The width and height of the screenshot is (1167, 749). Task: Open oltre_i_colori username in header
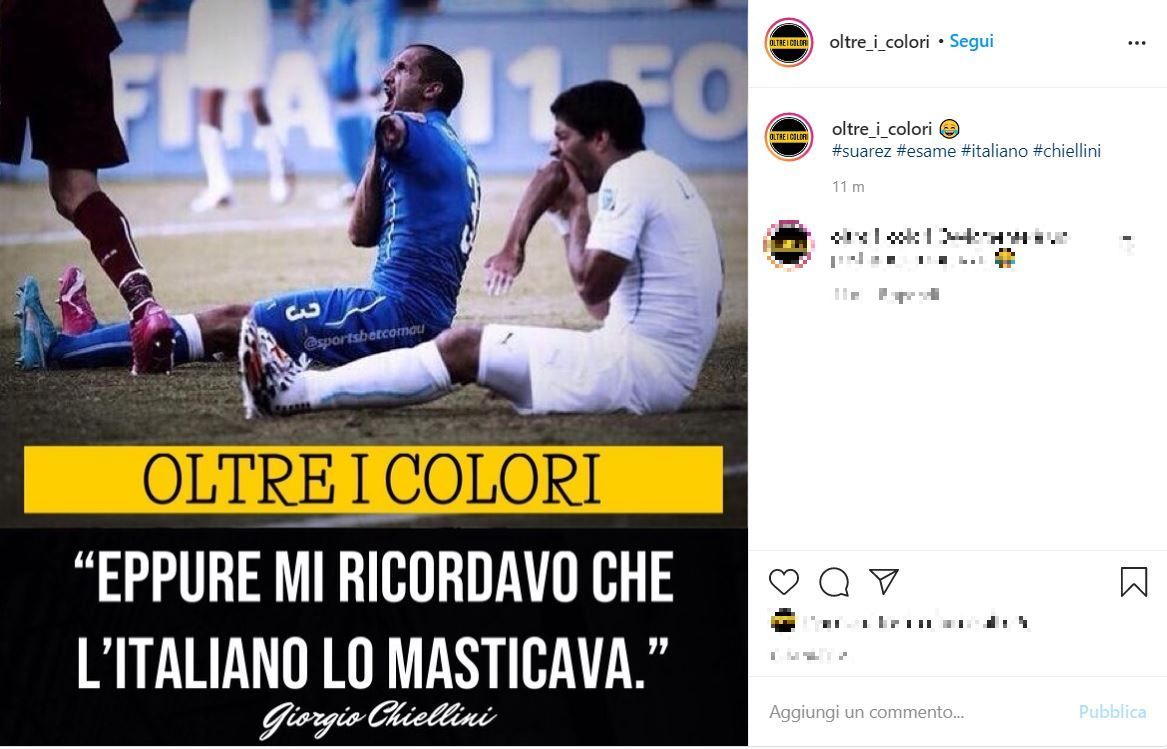click(879, 42)
